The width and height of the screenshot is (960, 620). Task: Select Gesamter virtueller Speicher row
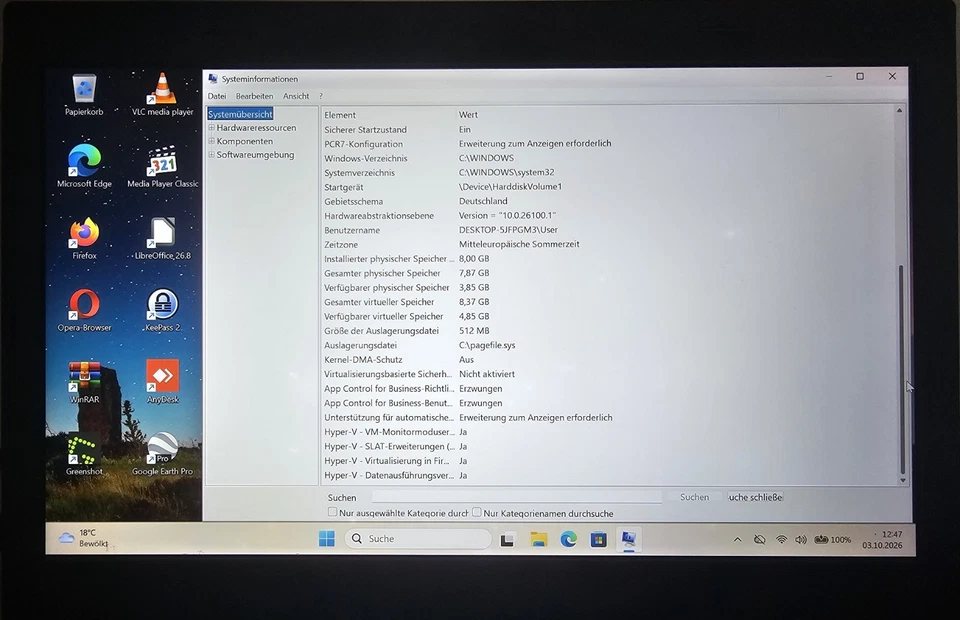tap(607, 302)
